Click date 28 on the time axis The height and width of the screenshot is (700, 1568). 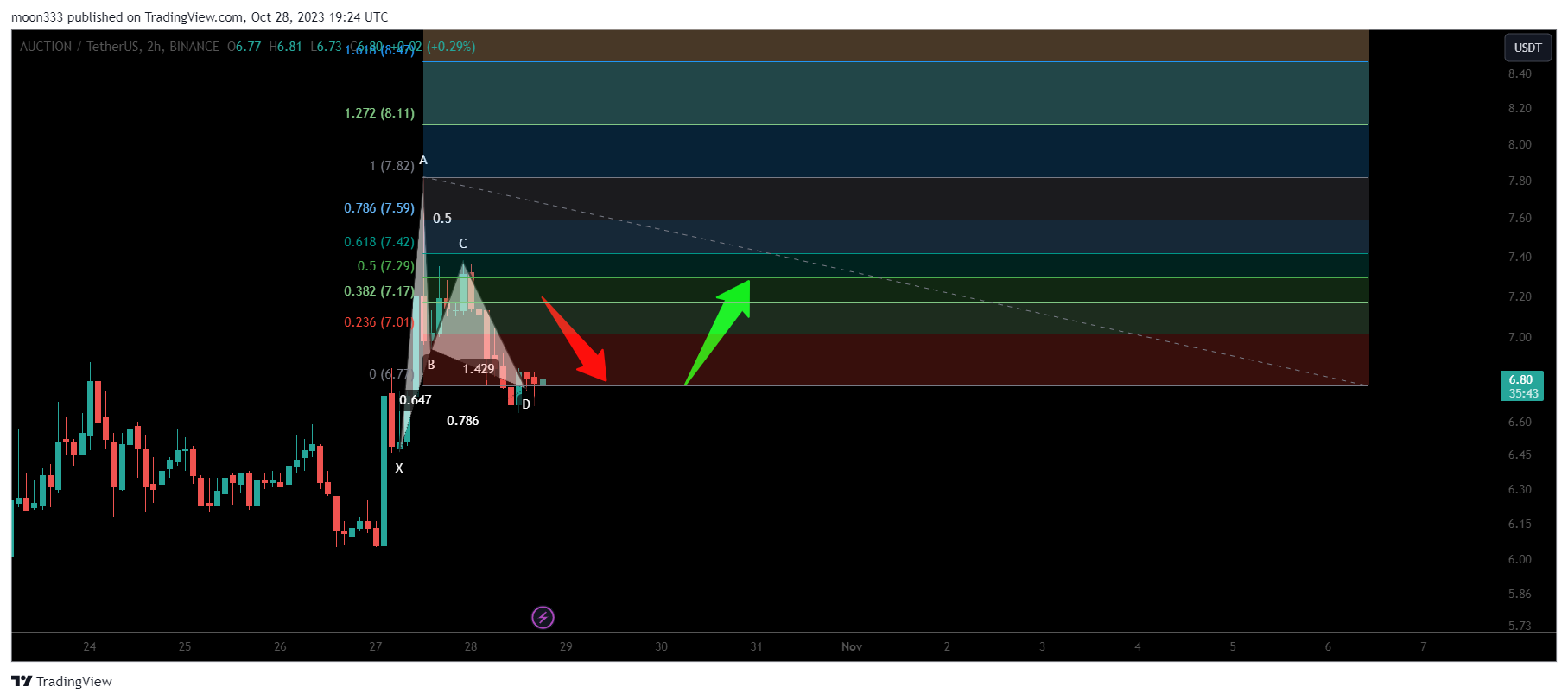pyautogui.click(x=471, y=646)
